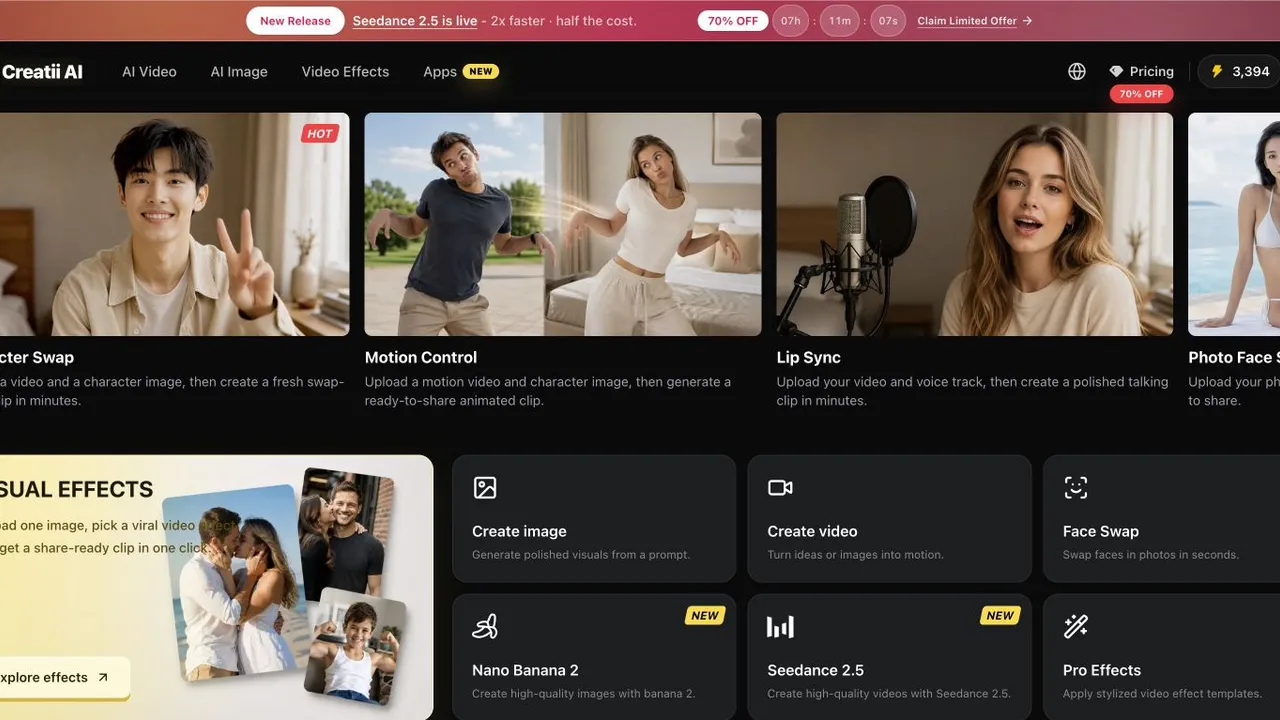Open the Photo Face Swap thumbnail
The height and width of the screenshot is (720, 1280).
click(1234, 224)
